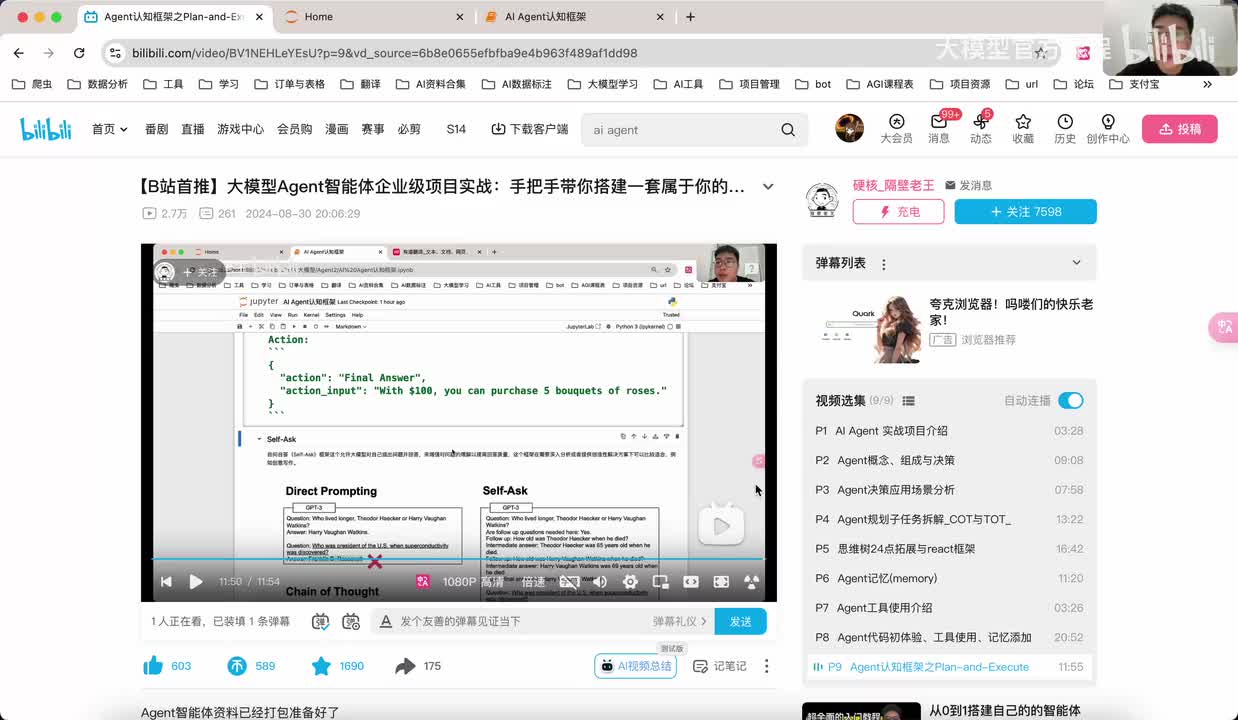The height and width of the screenshot is (720, 1238).
Task: Click the 投稿 upload button
Action: click(x=1180, y=129)
